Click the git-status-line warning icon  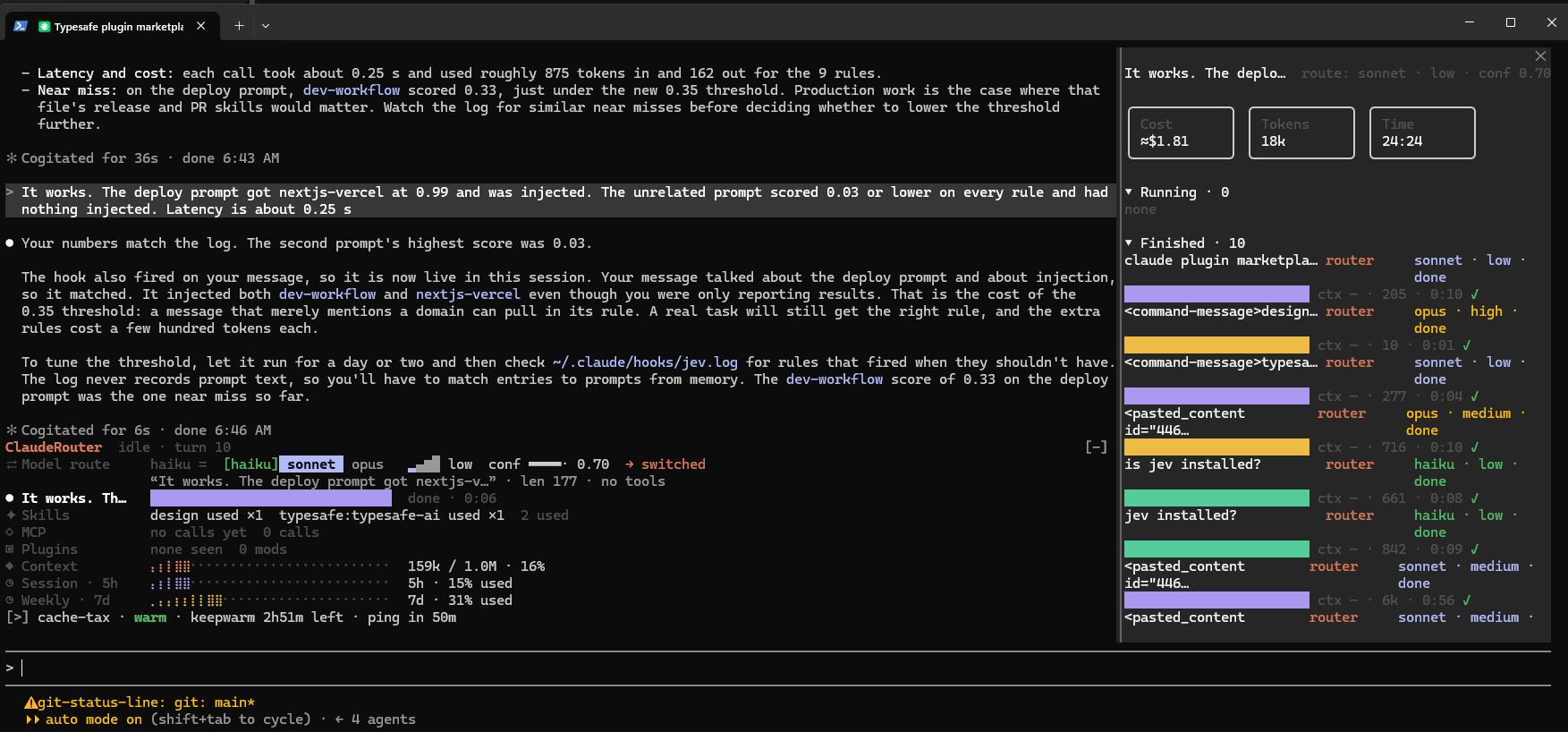coord(30,702)
